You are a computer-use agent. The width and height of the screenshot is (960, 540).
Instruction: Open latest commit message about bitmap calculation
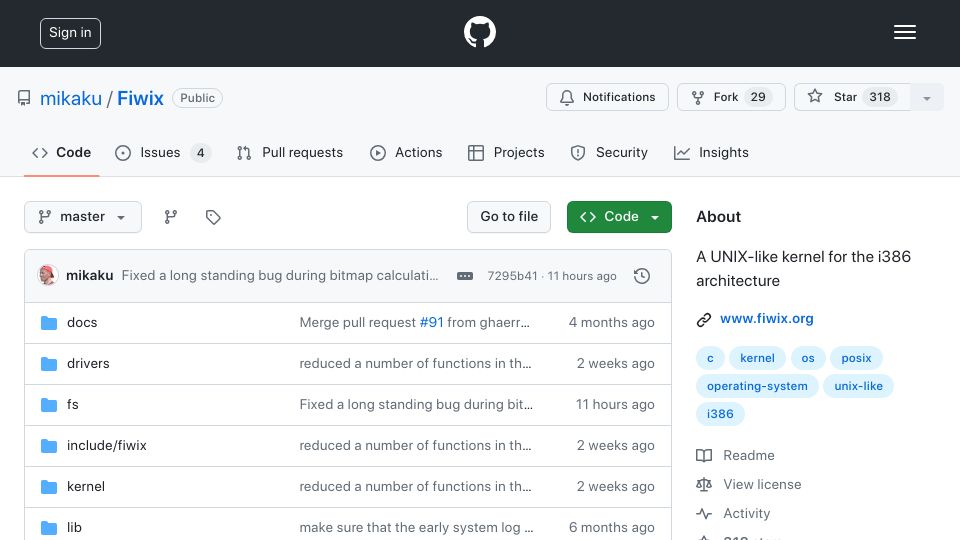[280, 276]
